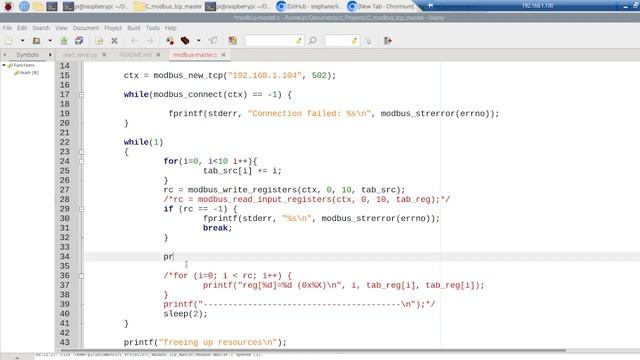Open the Raspberry Pi main menu

coord(8,6)
